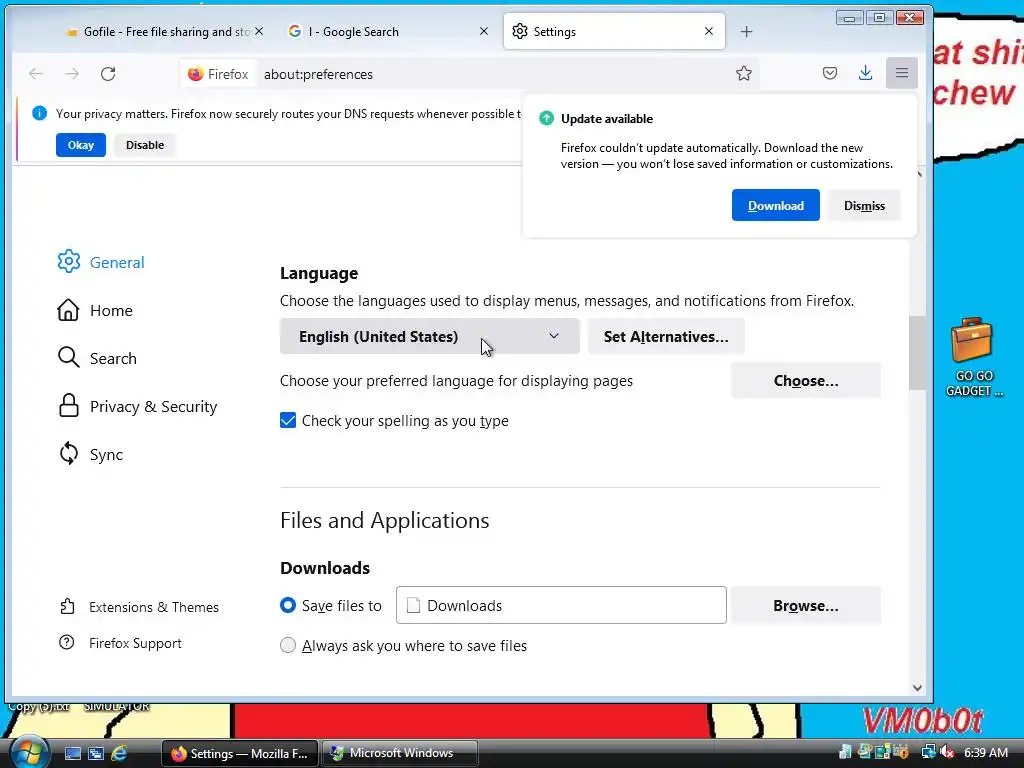The width and height of the screenshot is (1024, 768).
Task: Close the Gofile tab
Action: point(259,31)
